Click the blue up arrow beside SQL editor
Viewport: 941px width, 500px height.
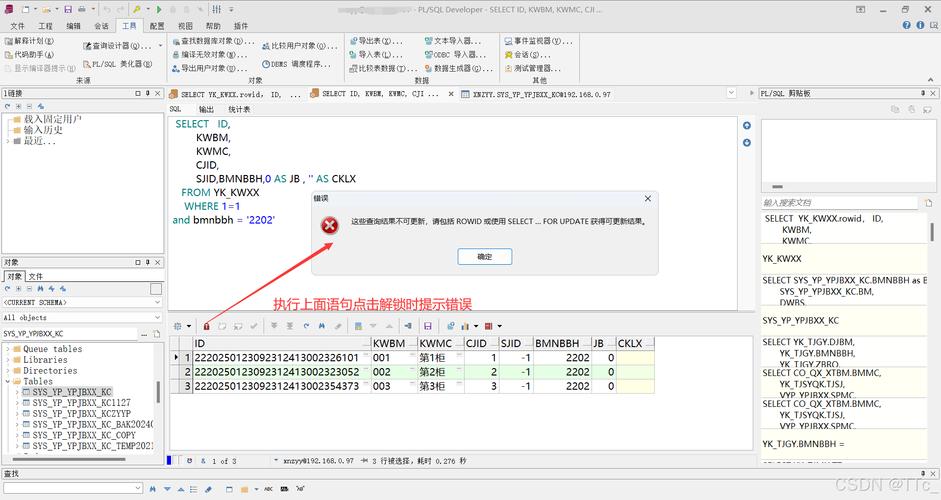tap(746, 126)
